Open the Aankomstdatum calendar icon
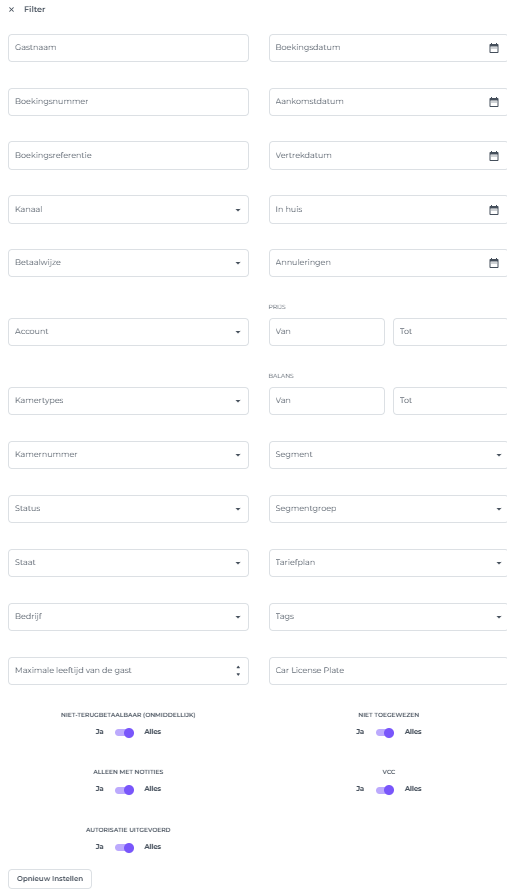Viewport: 507px width, 891px height. [x=494, y=102]
